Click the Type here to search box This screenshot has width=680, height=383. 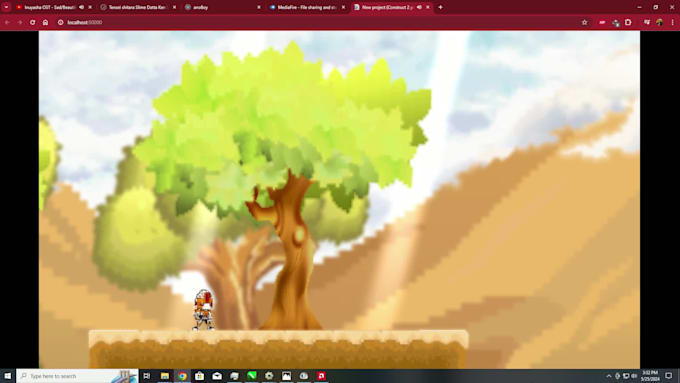coord(77,376)
